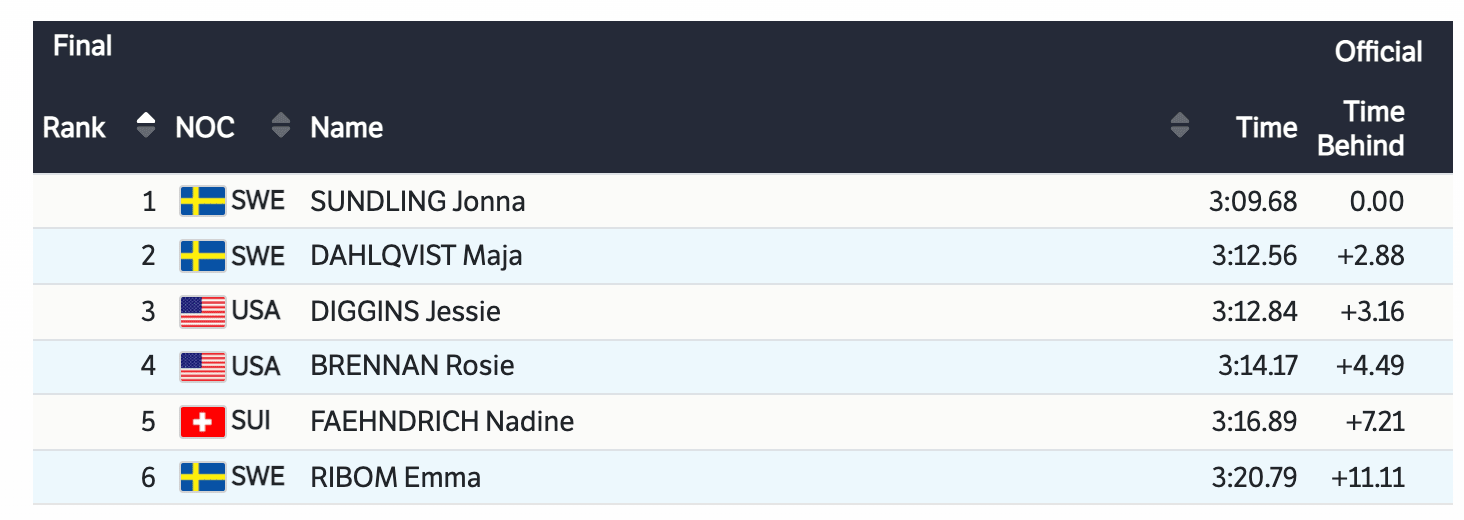Sort table by Rank using sort arrows
The height and width of the screenshot is (520, 1464).
(146, 127)
